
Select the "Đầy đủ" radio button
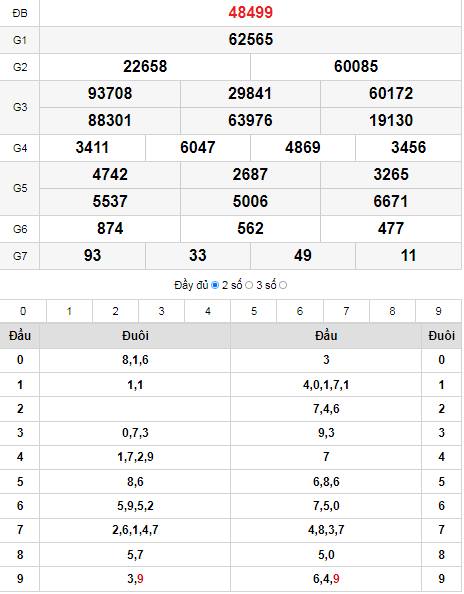point(215,285)
